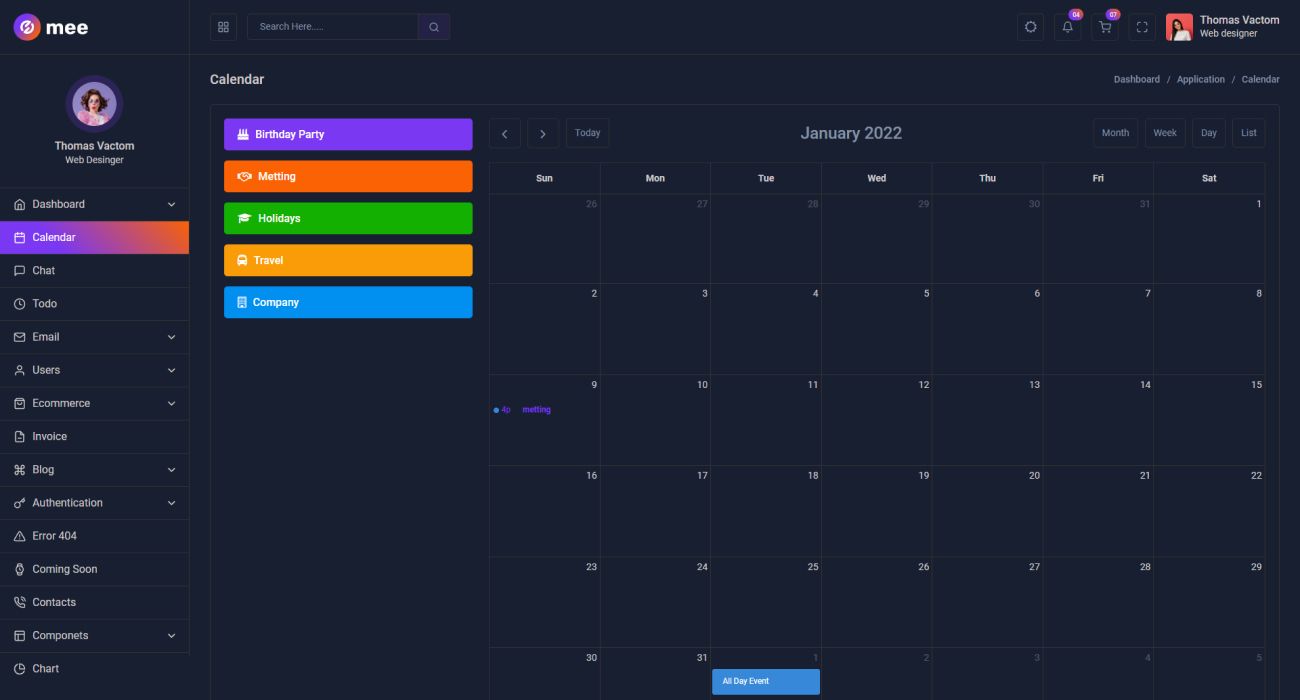The height and width of the screenshot is (700, 1300).
Task: Click the Application breadcrumb link
Action: coord(1201,80)
